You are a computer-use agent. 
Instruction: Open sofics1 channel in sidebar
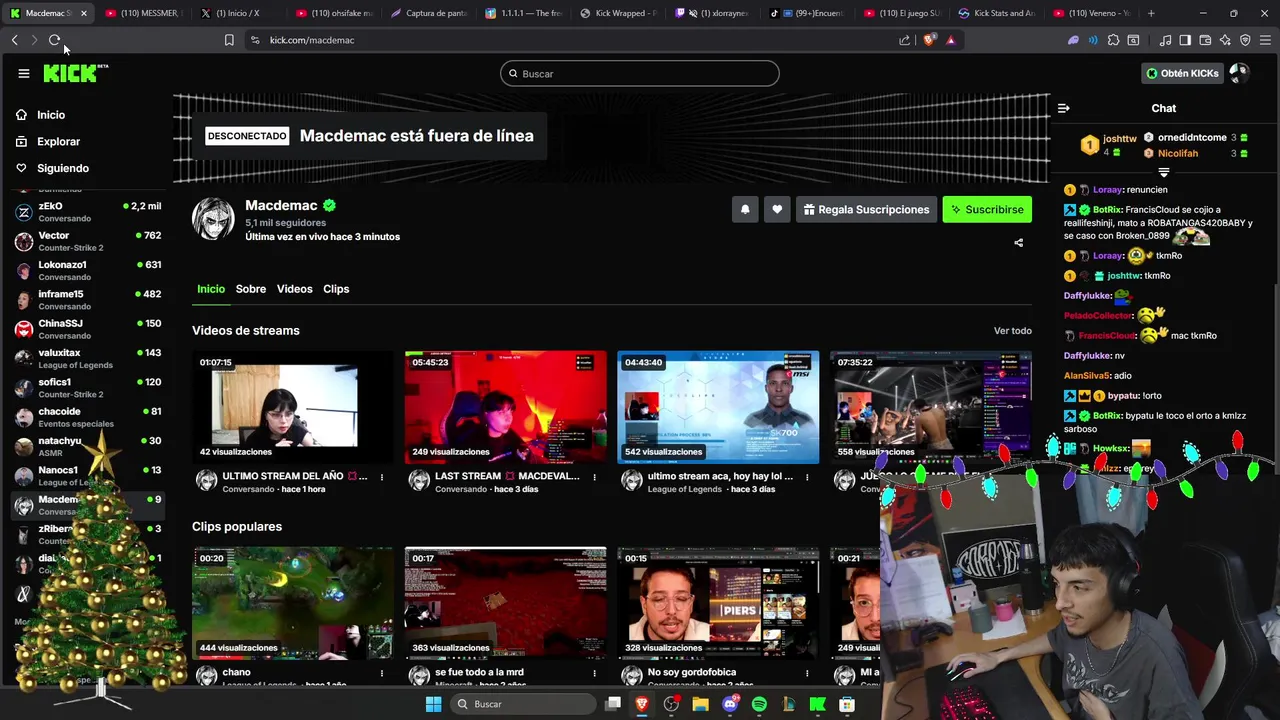[88, 387]
